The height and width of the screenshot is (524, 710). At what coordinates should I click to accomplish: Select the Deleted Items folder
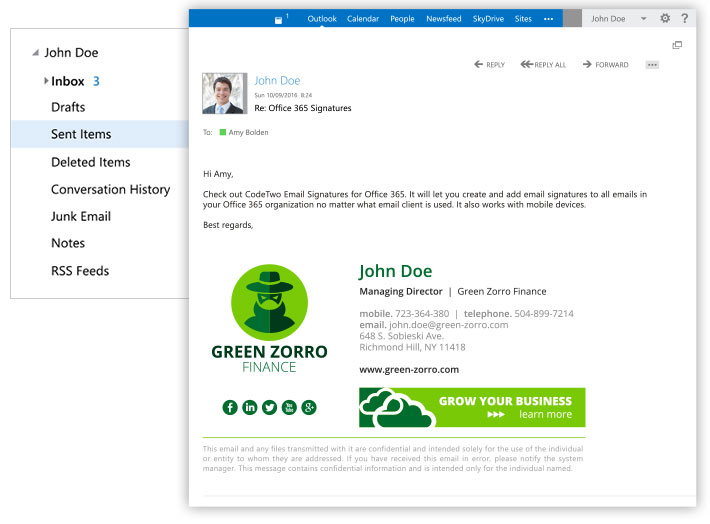click(x=91, y=162)
